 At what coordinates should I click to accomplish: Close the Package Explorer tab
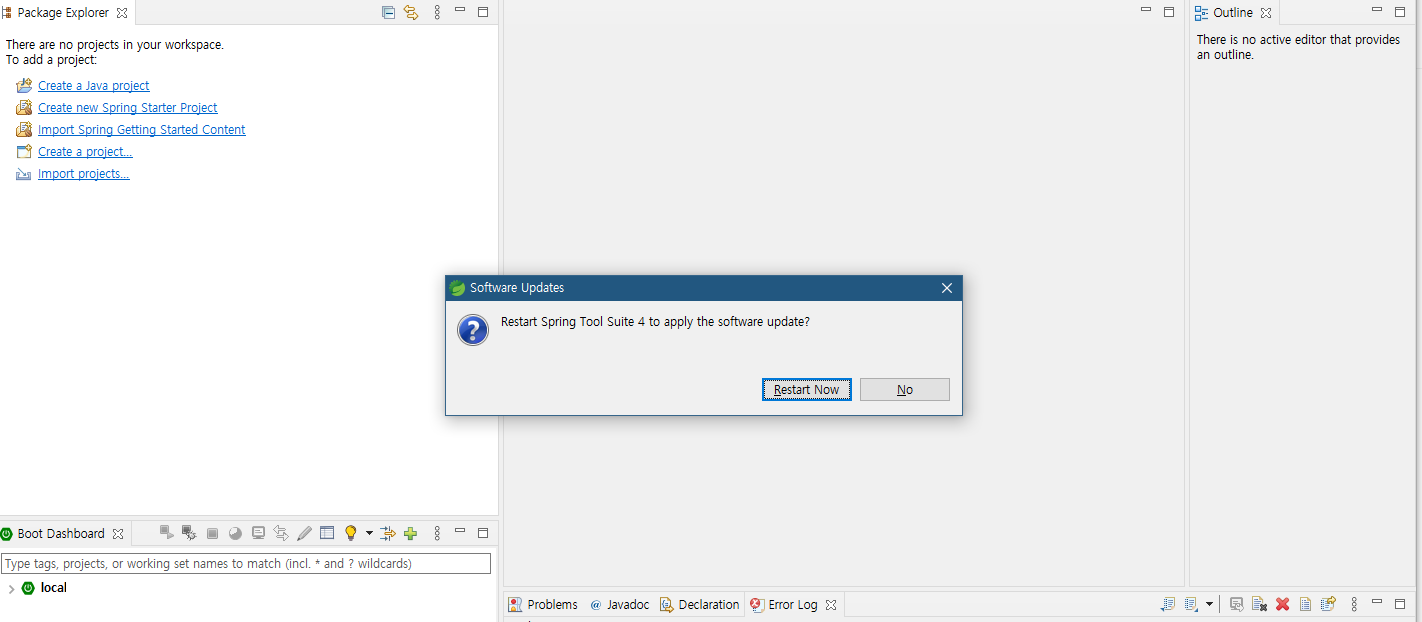[122, 13]
